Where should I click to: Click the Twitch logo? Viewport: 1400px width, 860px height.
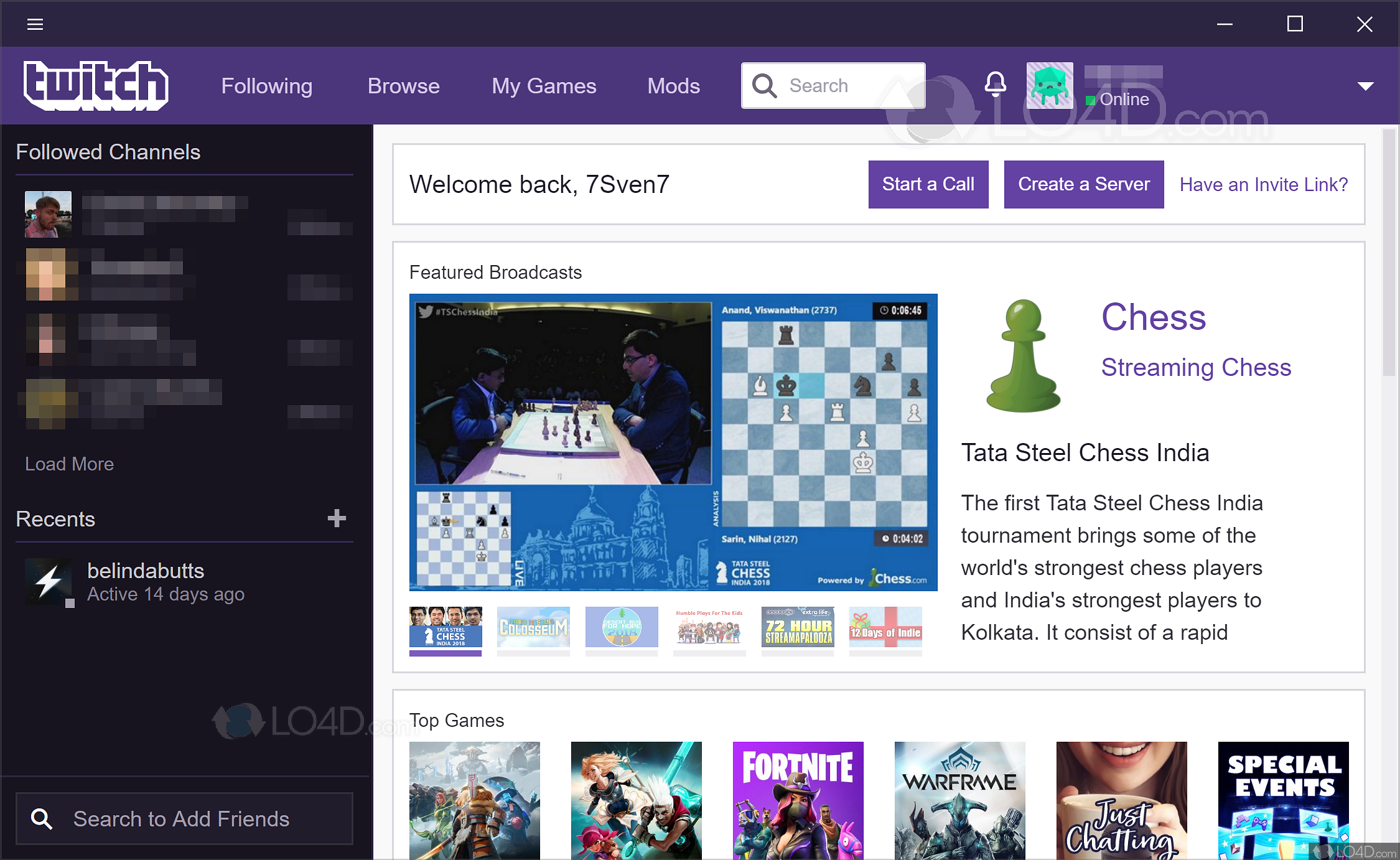96,86
